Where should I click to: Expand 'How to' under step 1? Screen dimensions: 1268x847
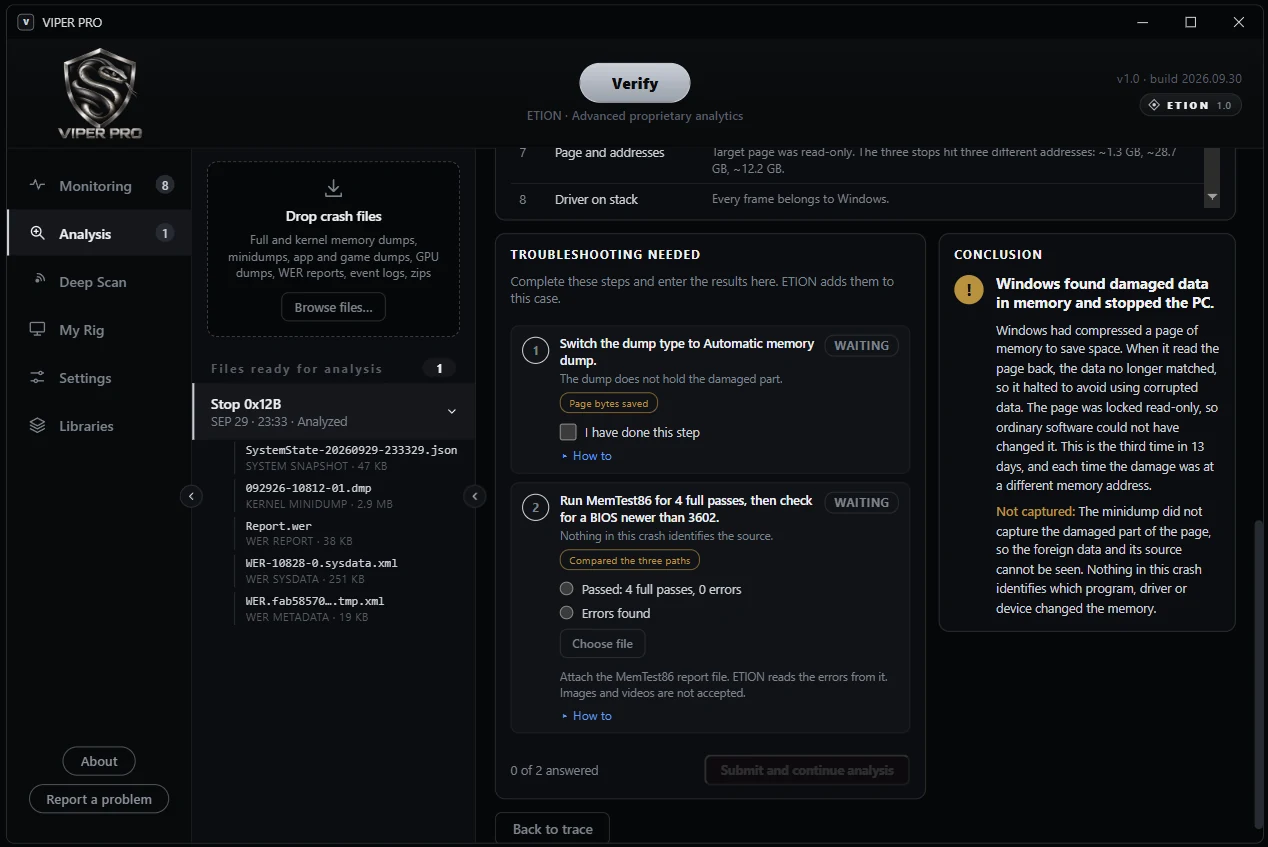(x=586, y=456)
